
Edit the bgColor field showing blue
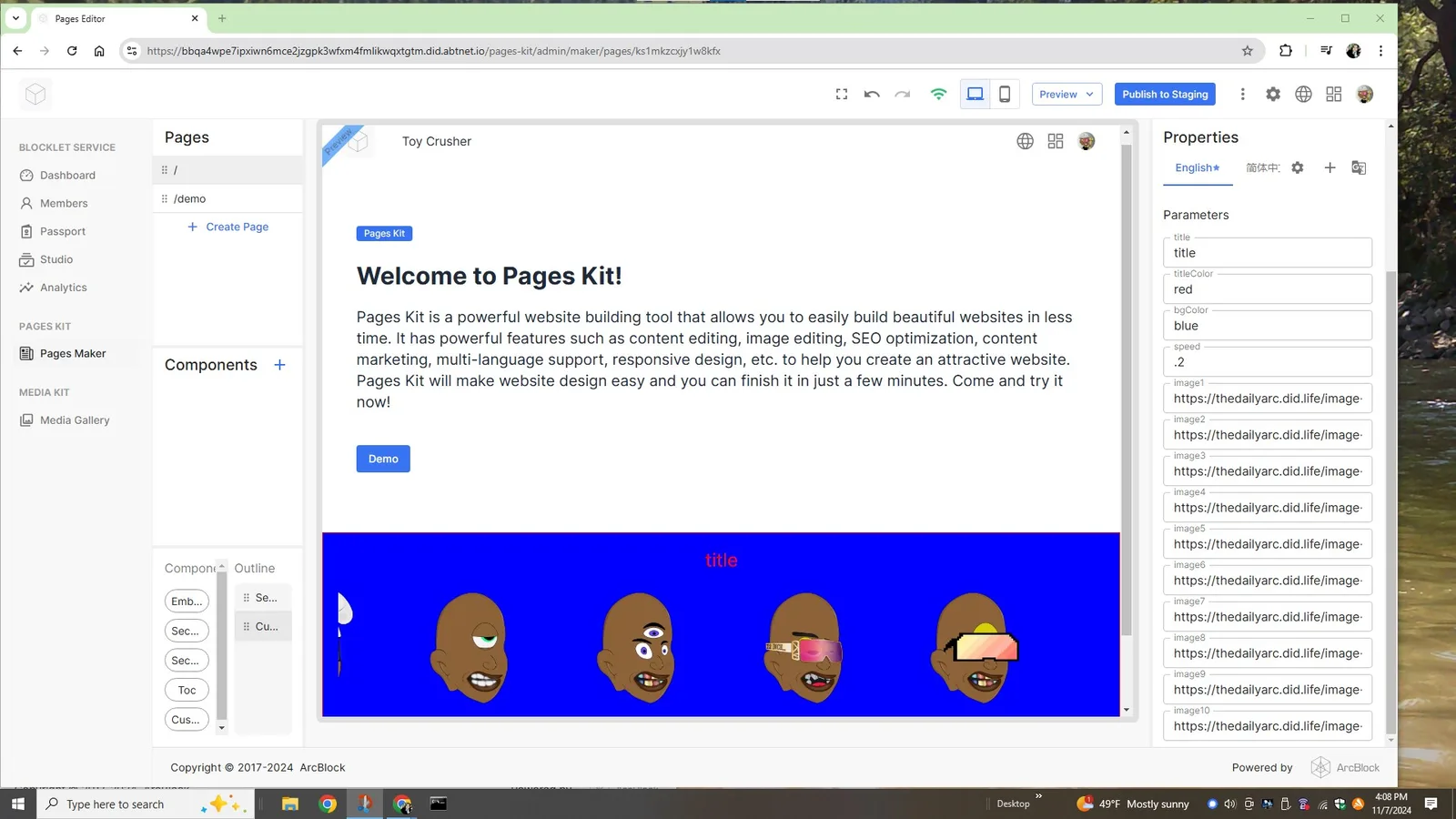(1268, 326)
